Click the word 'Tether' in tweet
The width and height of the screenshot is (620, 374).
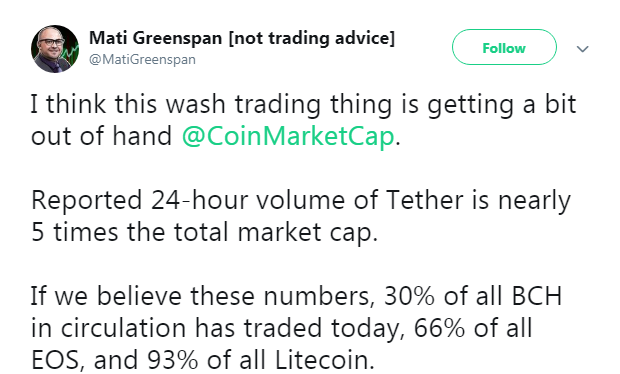click(424, 200)
